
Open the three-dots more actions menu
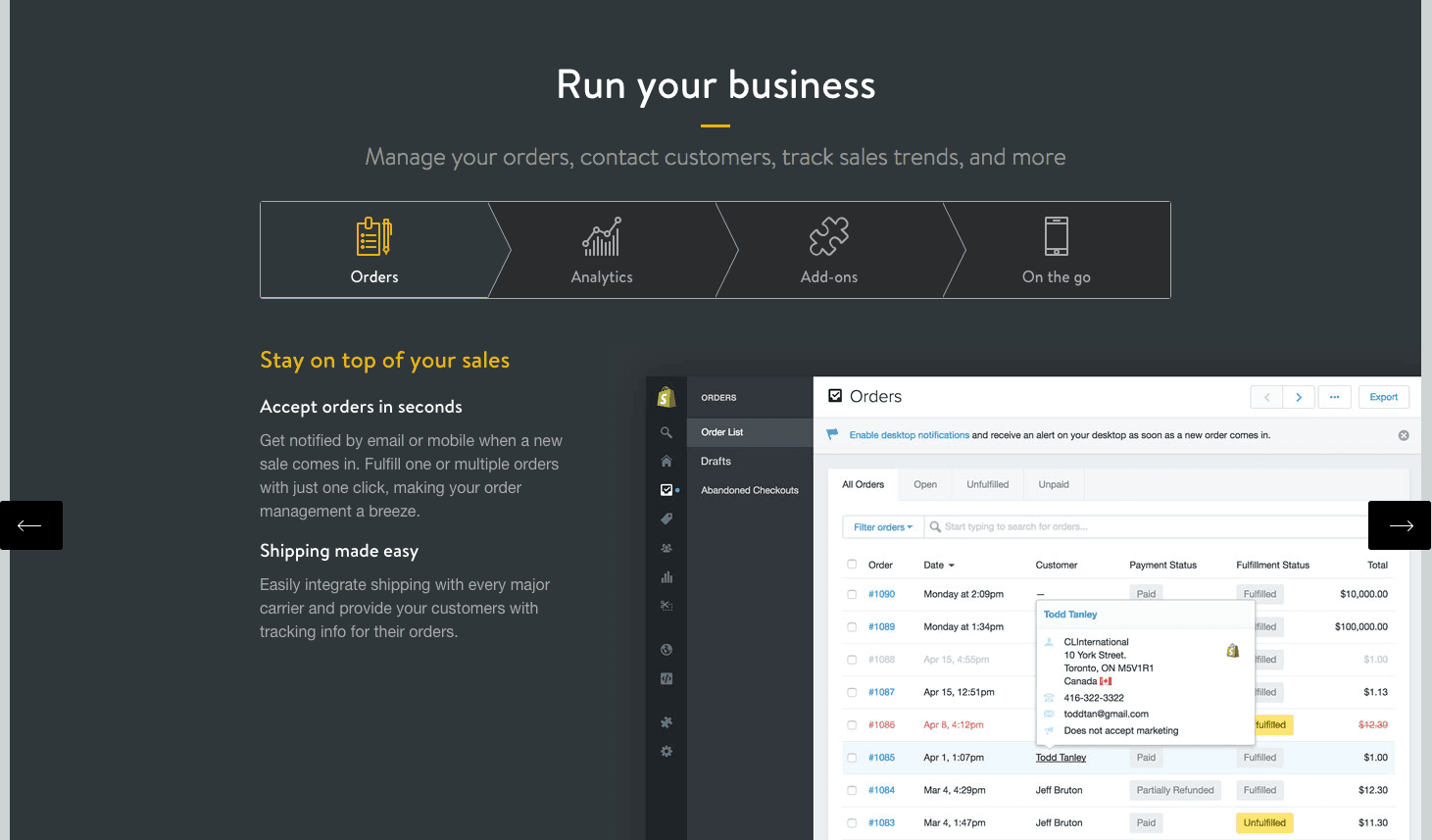pyautogui.click(x=1334, y=397)
